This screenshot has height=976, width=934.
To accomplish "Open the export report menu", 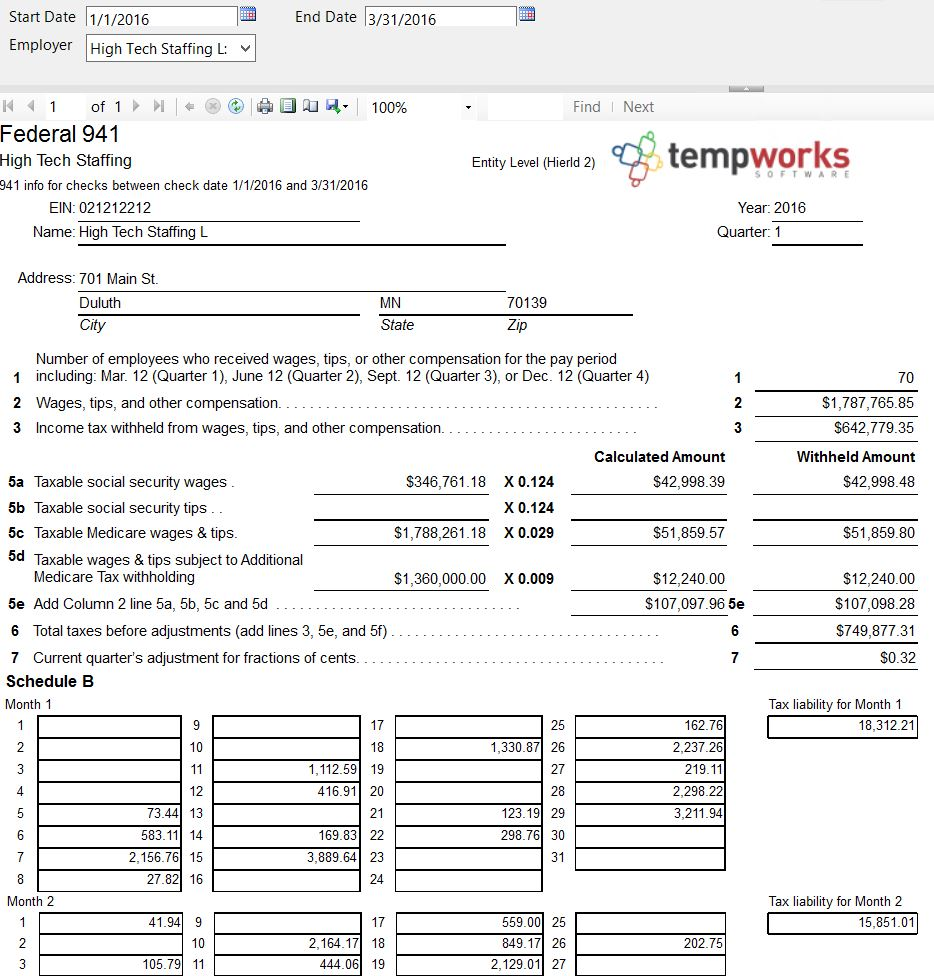I will point(337,107).
